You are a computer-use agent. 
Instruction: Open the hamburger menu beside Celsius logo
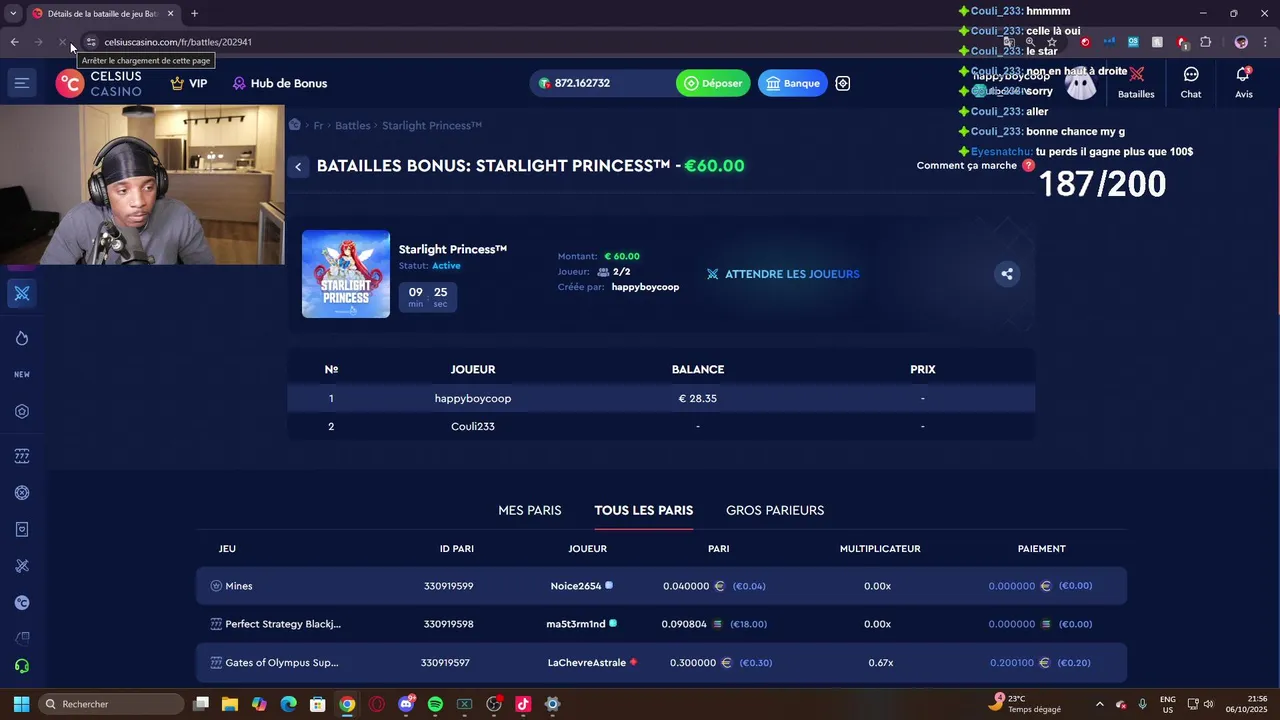click(x=21, y=83)
